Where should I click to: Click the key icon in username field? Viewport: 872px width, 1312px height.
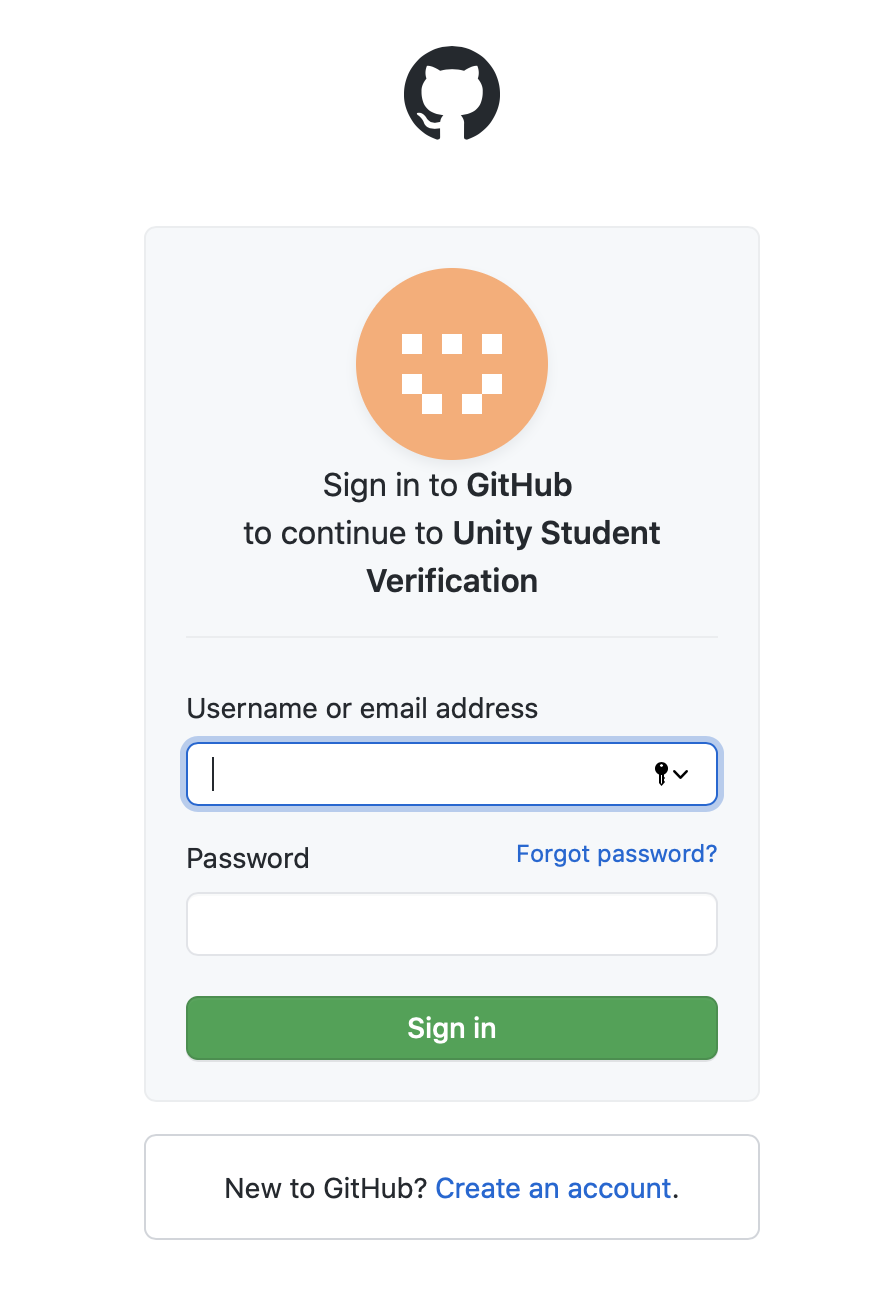[x=661, y=773]
